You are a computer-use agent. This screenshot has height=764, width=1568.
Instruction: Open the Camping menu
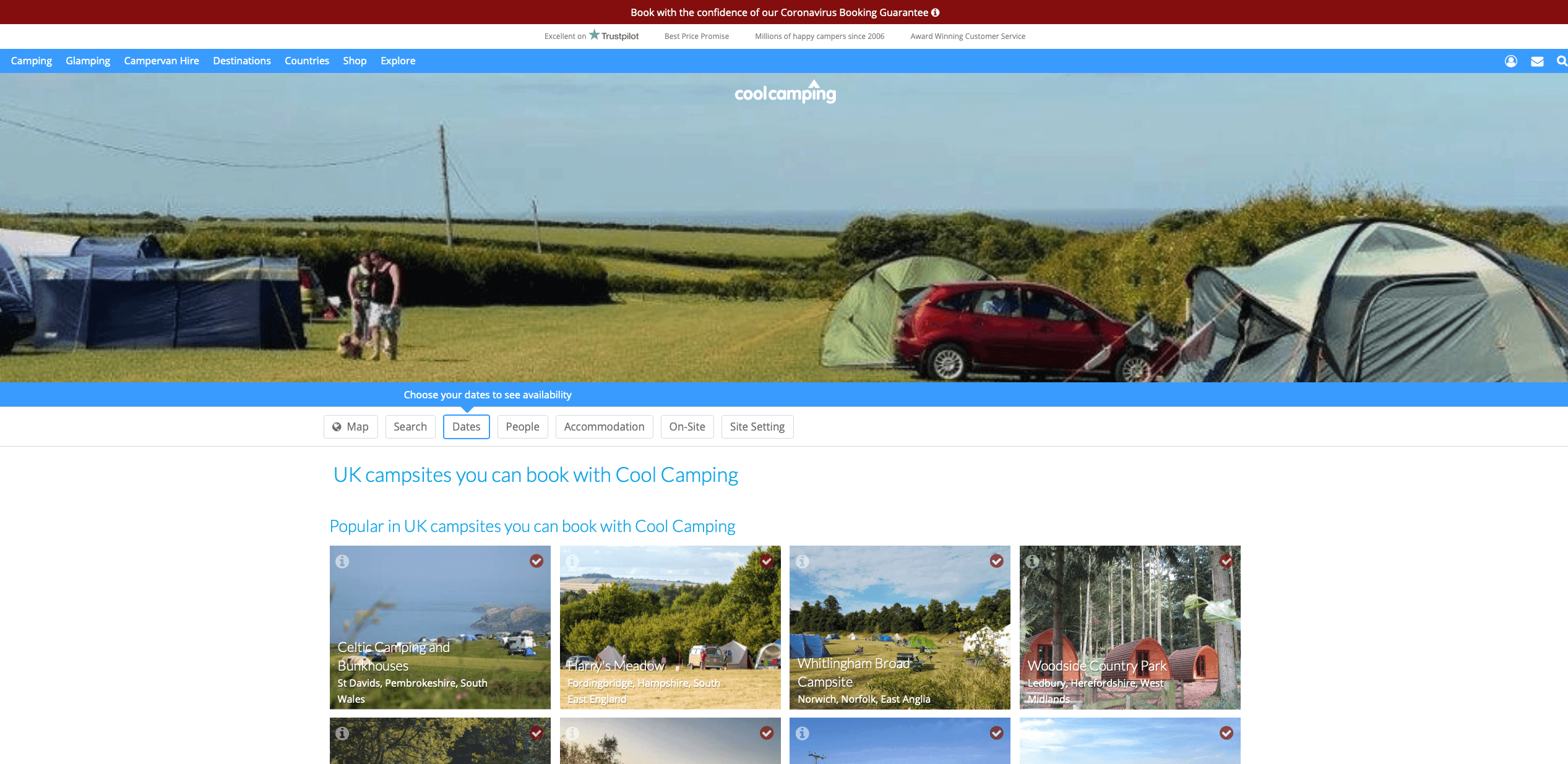(x=32, y=61)
